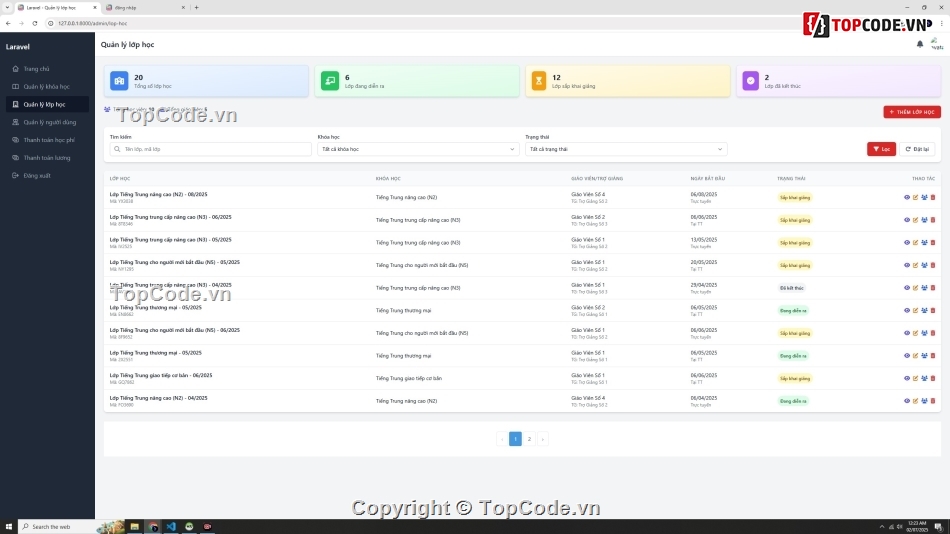950x534 pixels.
Task: Open the user avatar menu
Action: 937,44
